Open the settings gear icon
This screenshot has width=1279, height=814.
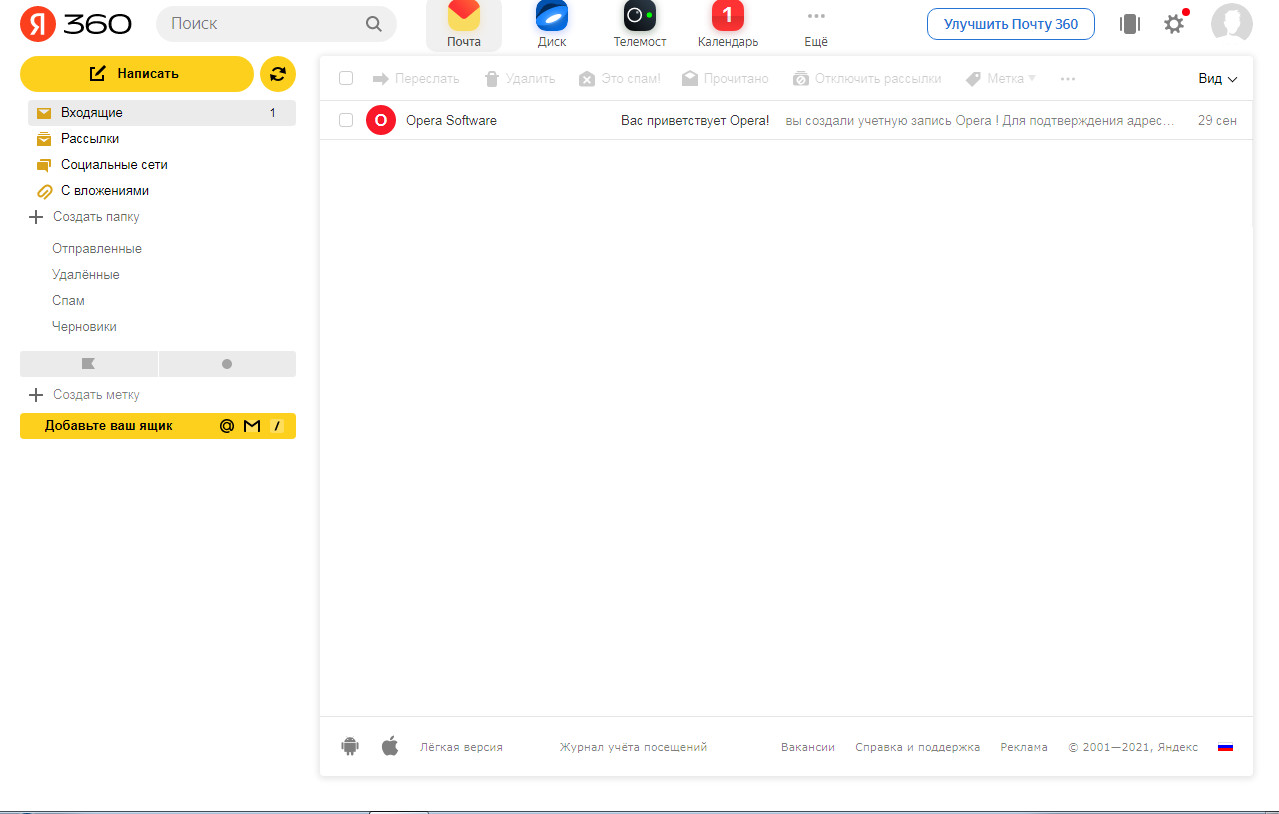[x=1174, y=24]
